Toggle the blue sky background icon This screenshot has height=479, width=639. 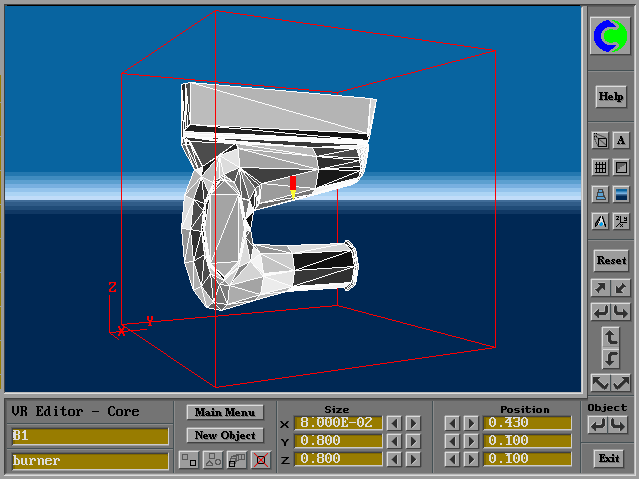point(621,195)
